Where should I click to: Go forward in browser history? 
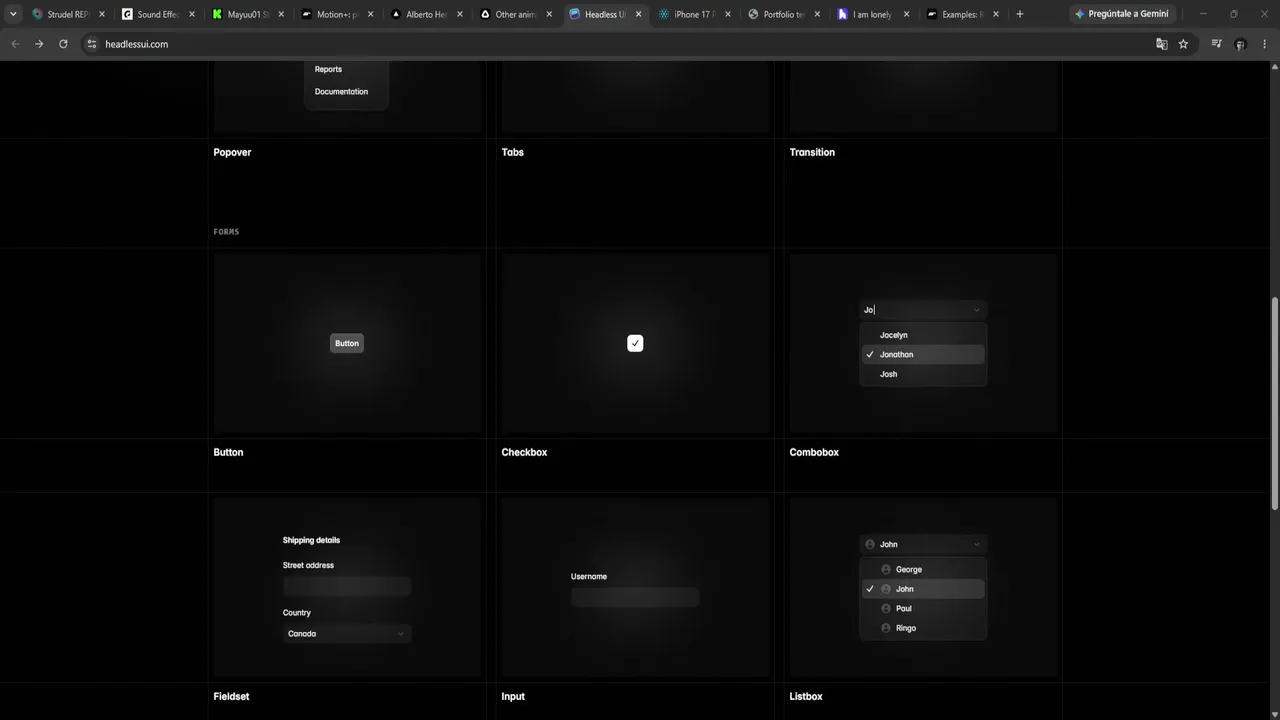[x=39, y=44]
